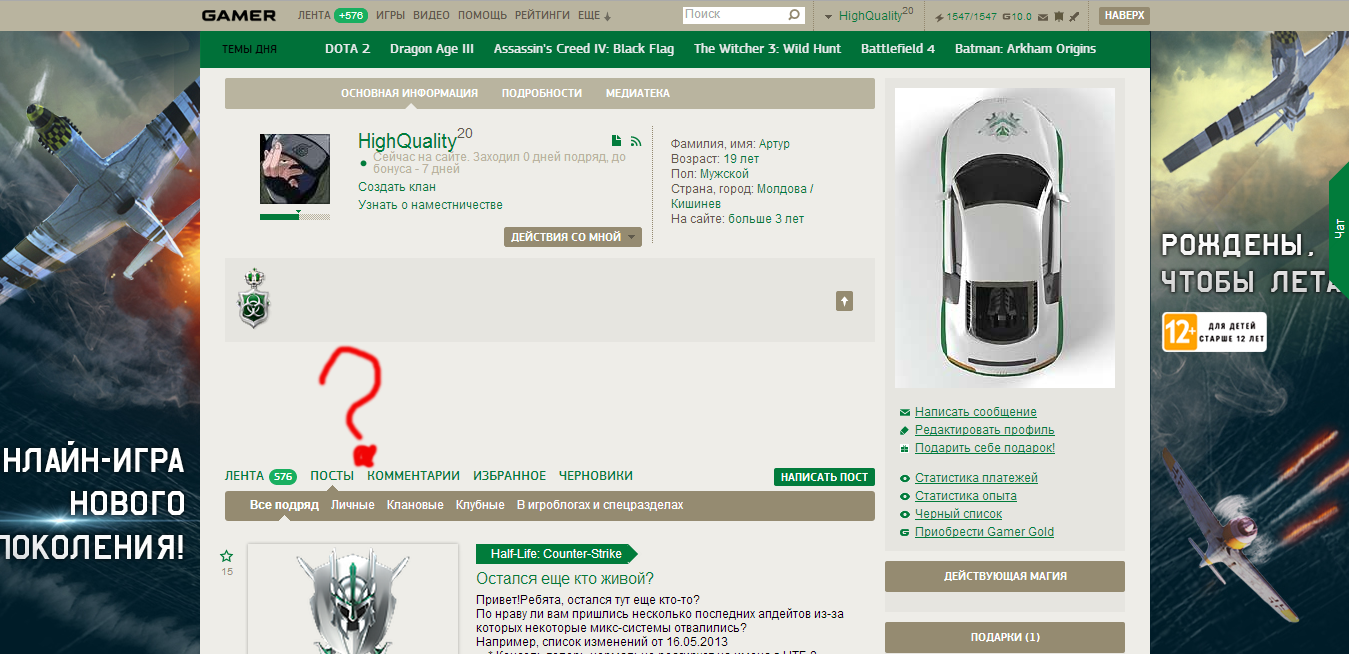Screen dimensions: 1349x654
Task: Click the G icon beside Приобрести Gamer Gold
Action: click(905, 532)
